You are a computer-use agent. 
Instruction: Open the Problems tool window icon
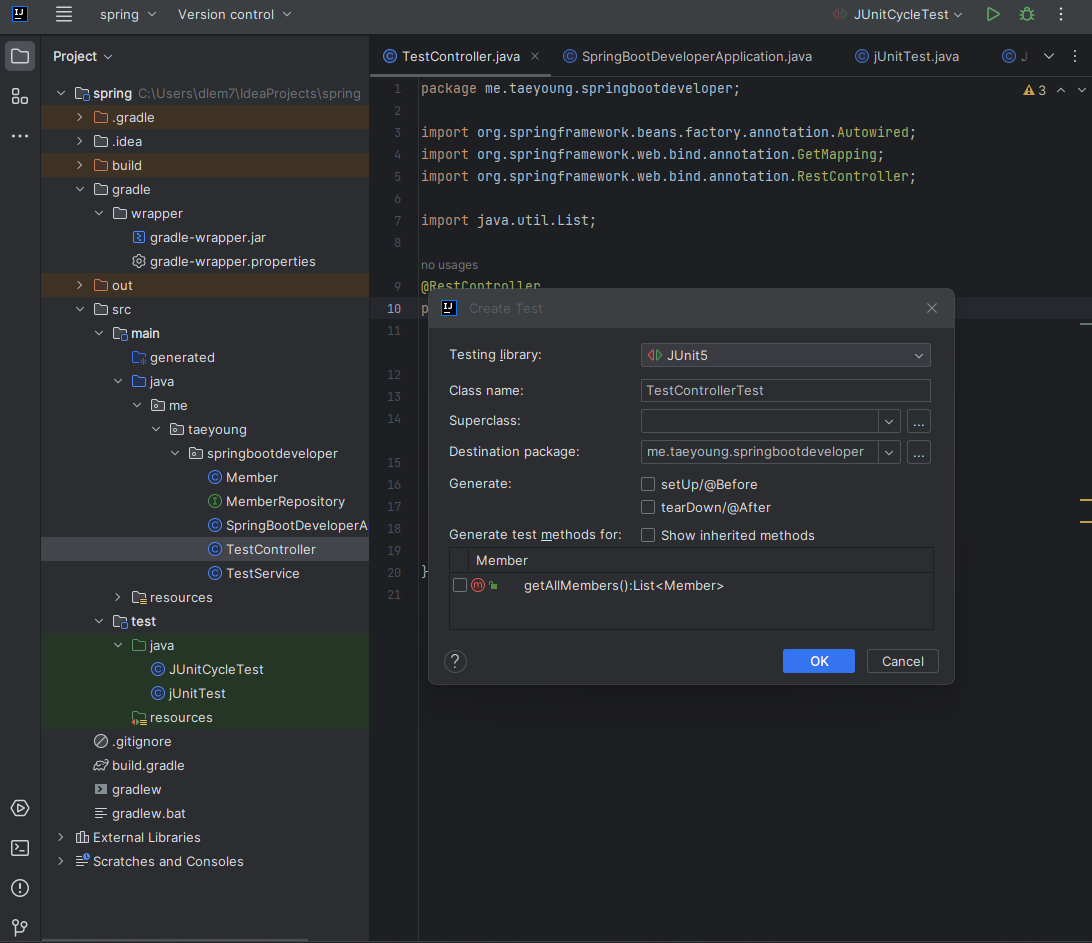tap(20, 888)
